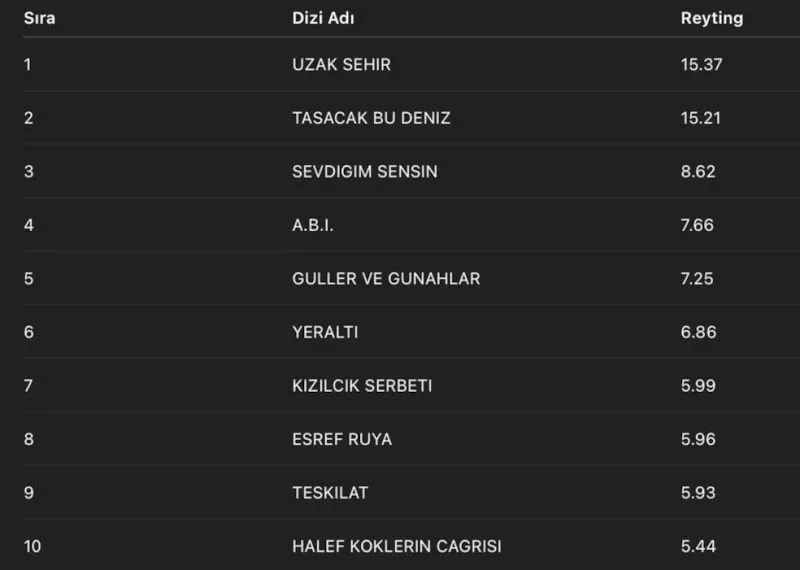Click the A.B.I. series name
The width and height of the screenshot is (800, 570).
(x=313, y=225)
